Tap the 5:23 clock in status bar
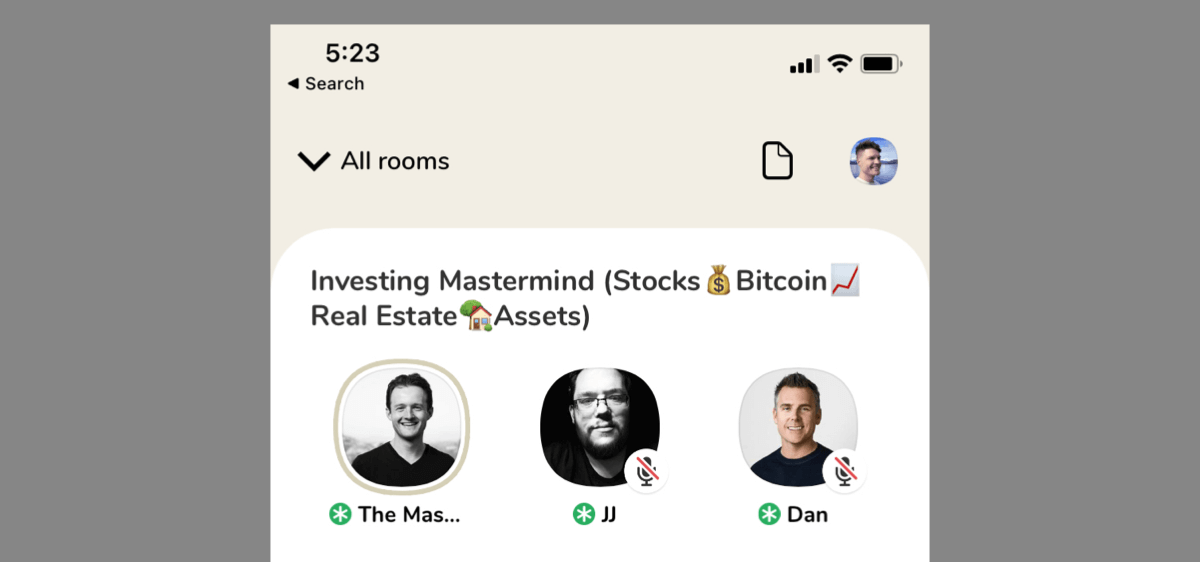Viewport: 1200px width, 562px height. tap(352, 53)
